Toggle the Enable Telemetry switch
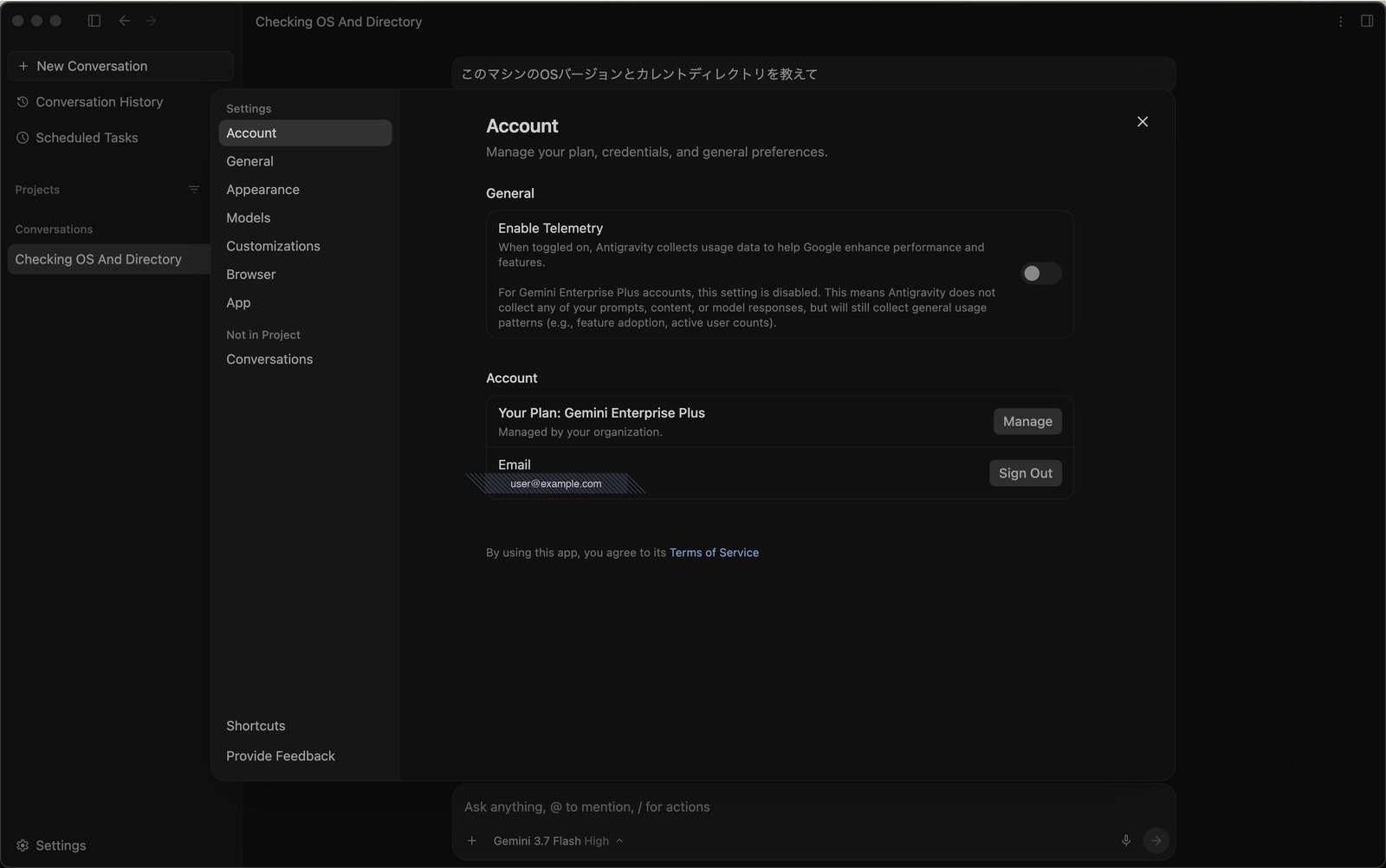The image size is (1386, 868). [1039, 274]
